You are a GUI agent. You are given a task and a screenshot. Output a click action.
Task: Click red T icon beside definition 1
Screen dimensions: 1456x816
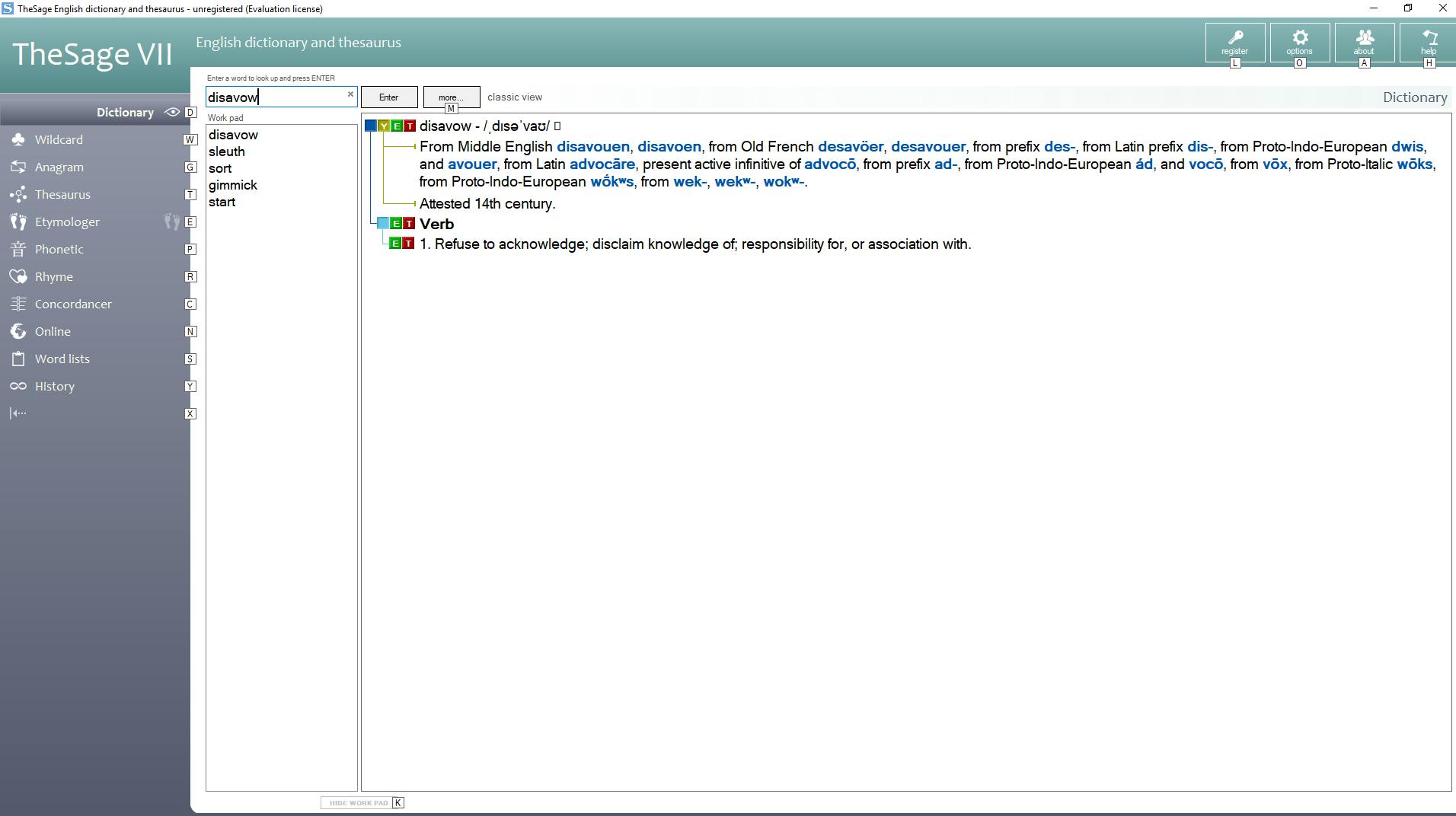tap(408, 244)
